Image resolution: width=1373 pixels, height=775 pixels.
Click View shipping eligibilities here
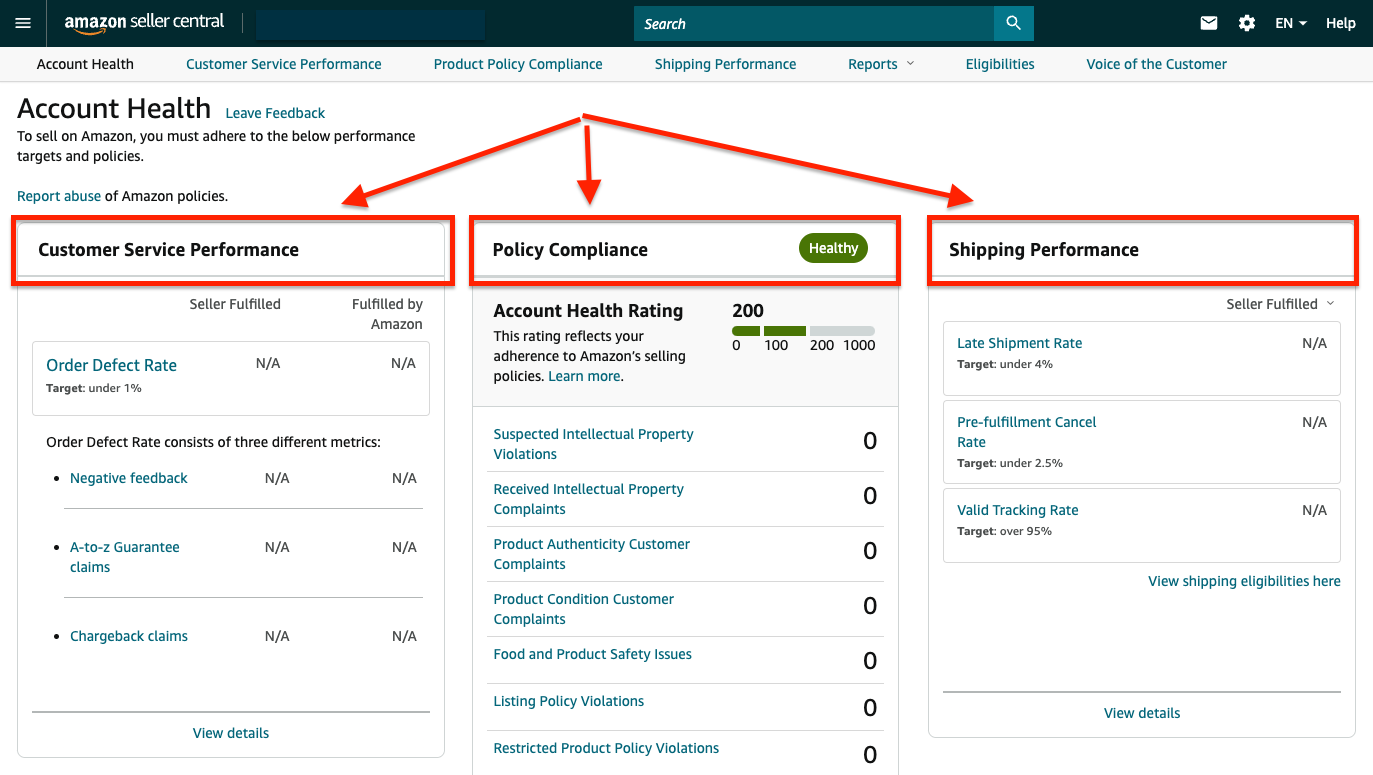(x=1244, y=581)
